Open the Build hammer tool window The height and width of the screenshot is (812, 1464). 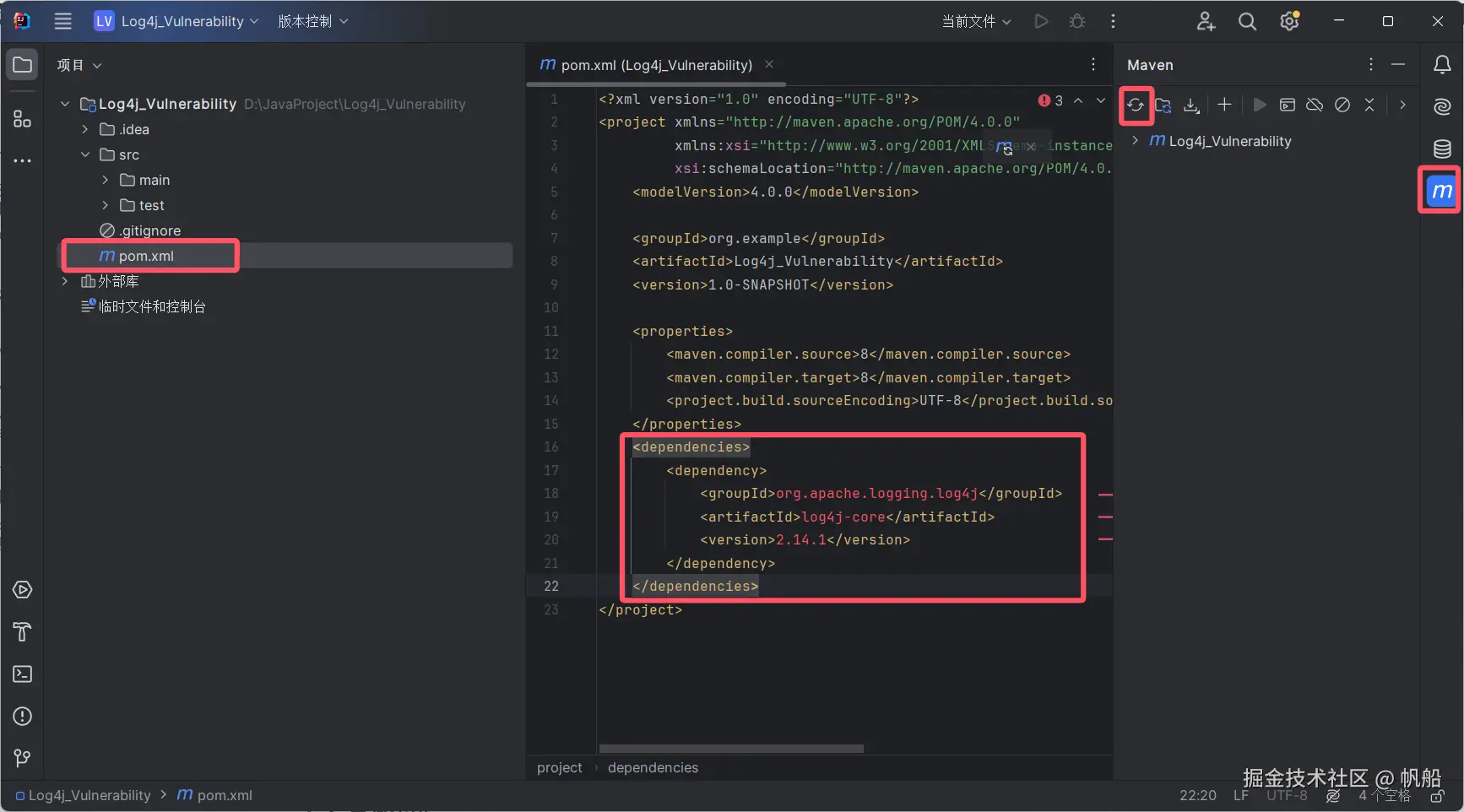pos(23,632)
